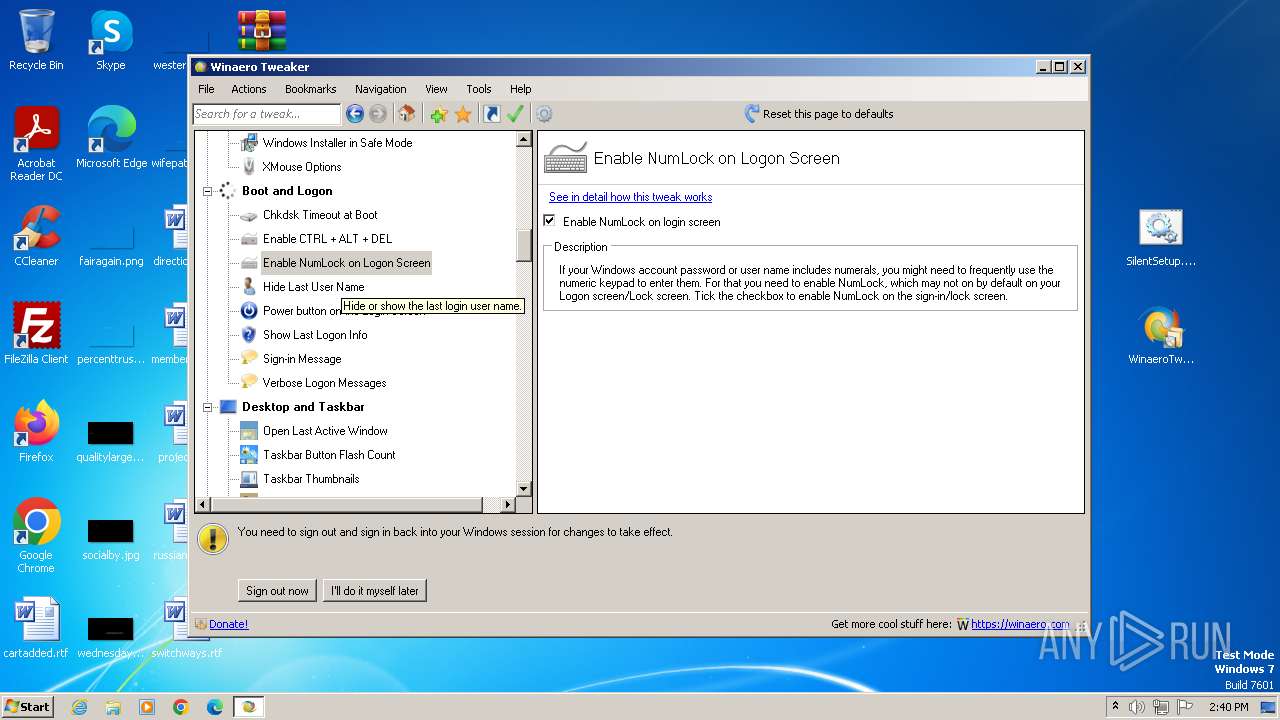This screenshot has height=720, width=1280.
Task: Open the File menu
Action: tap(206, 89)
